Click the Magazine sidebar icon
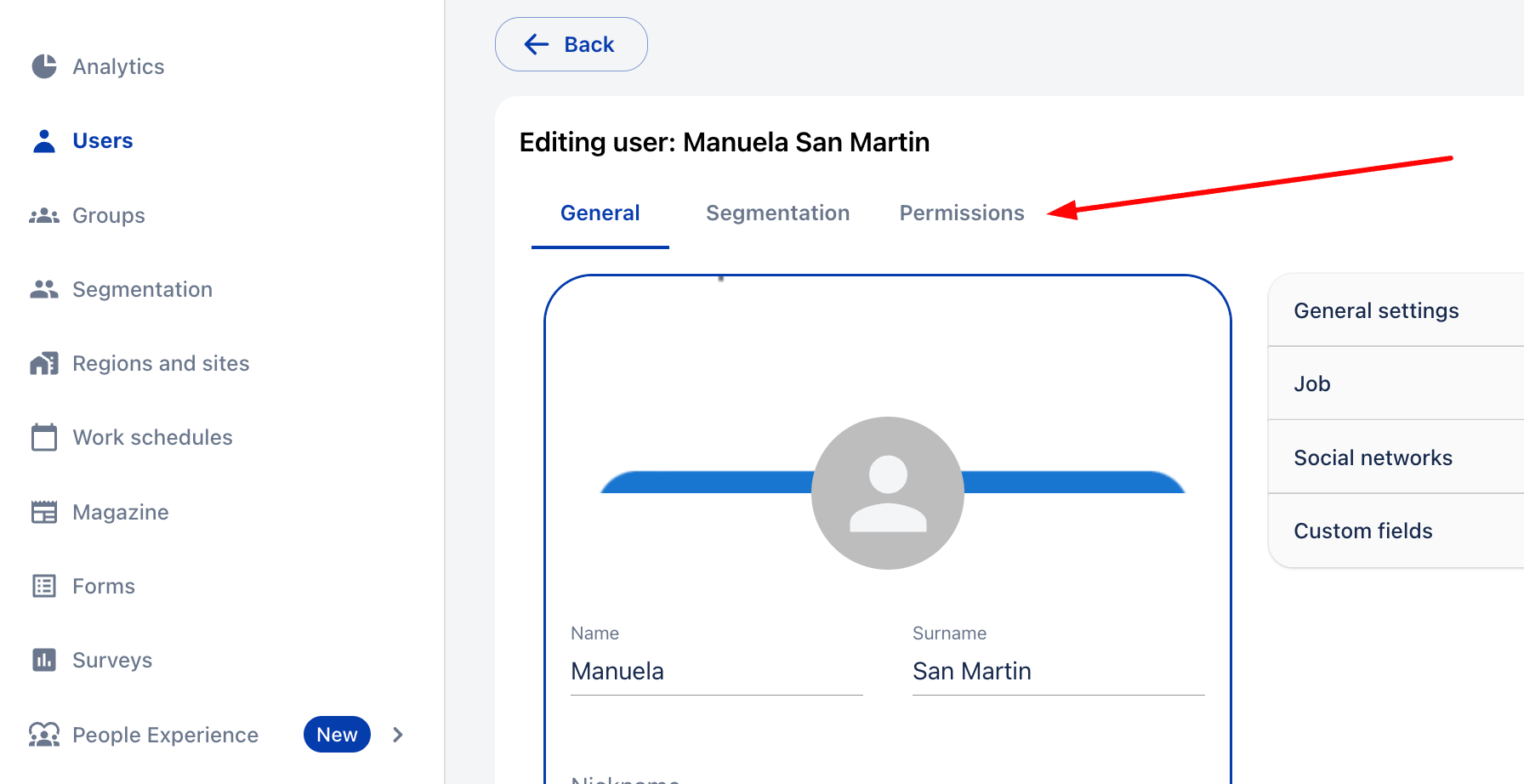 tap(44, 512)
